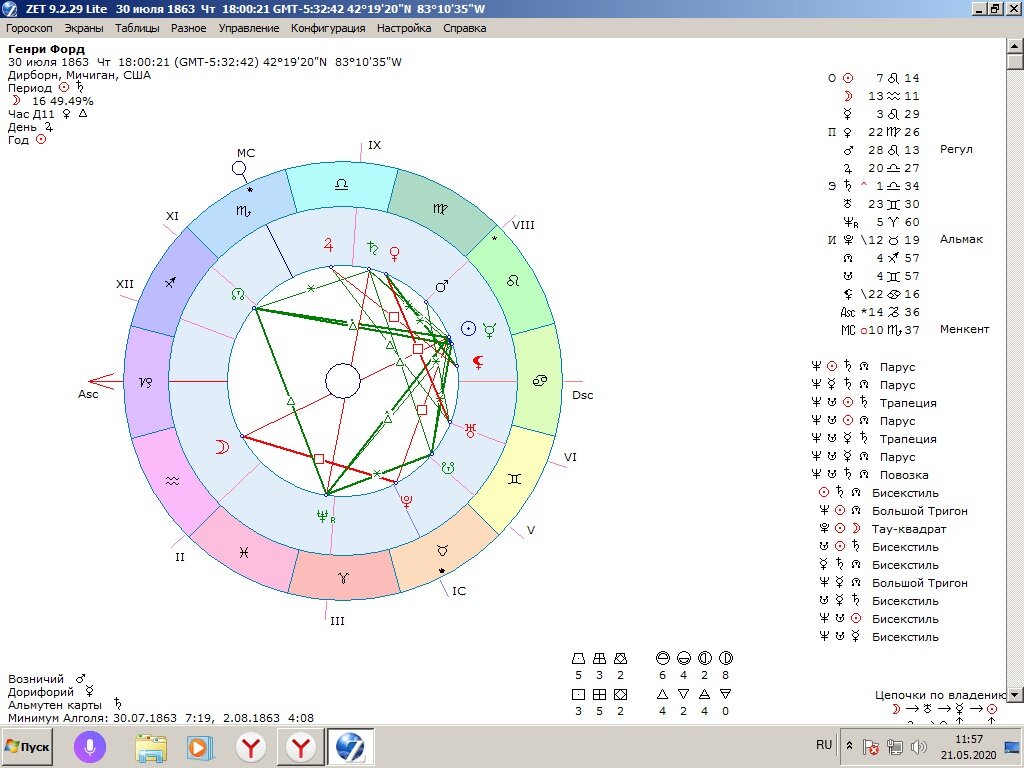
Task: Select the red Venus glyph in the chart wheel
Action: 394,253
